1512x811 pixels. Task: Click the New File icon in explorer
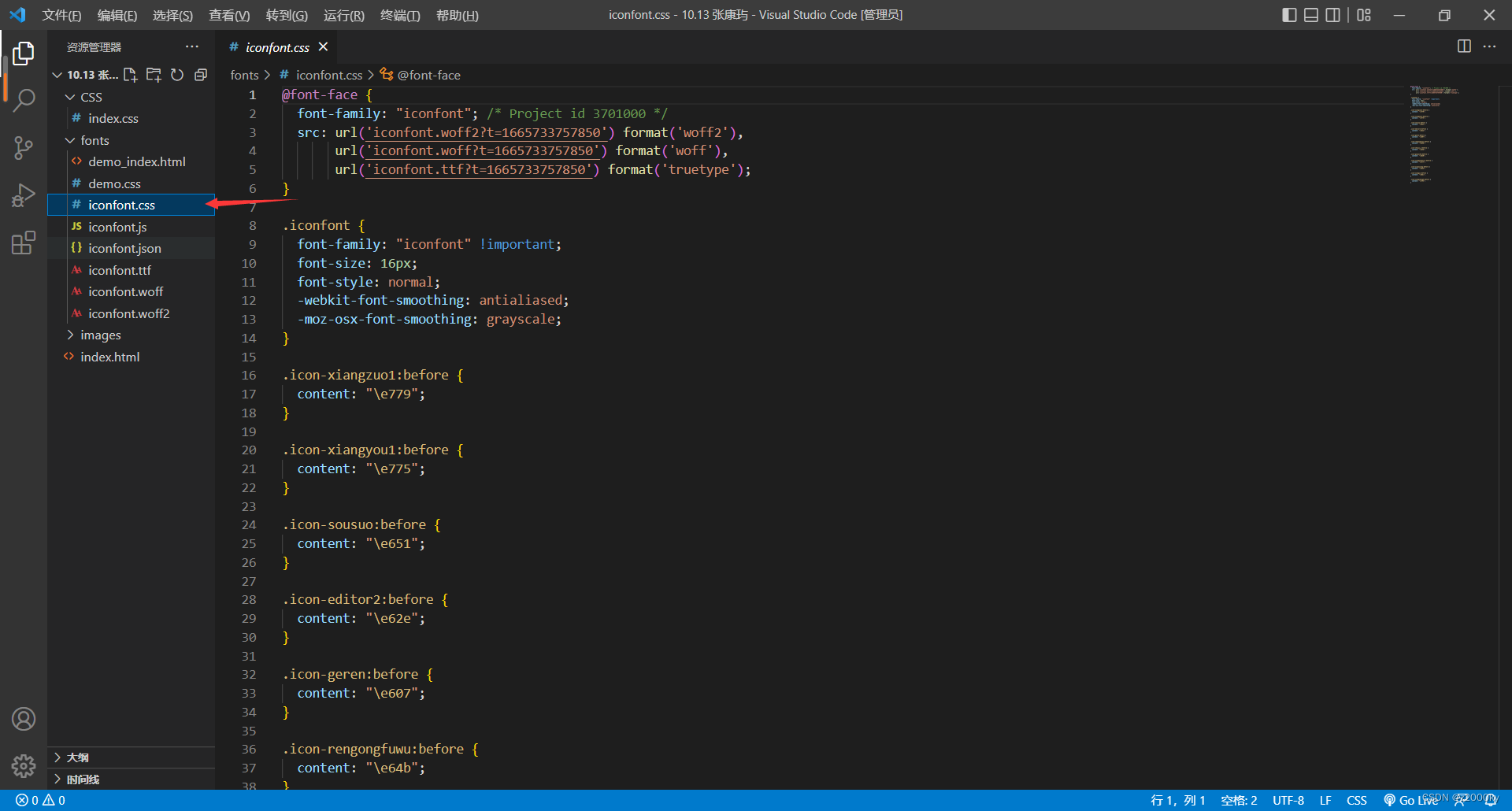pos(131,75)
